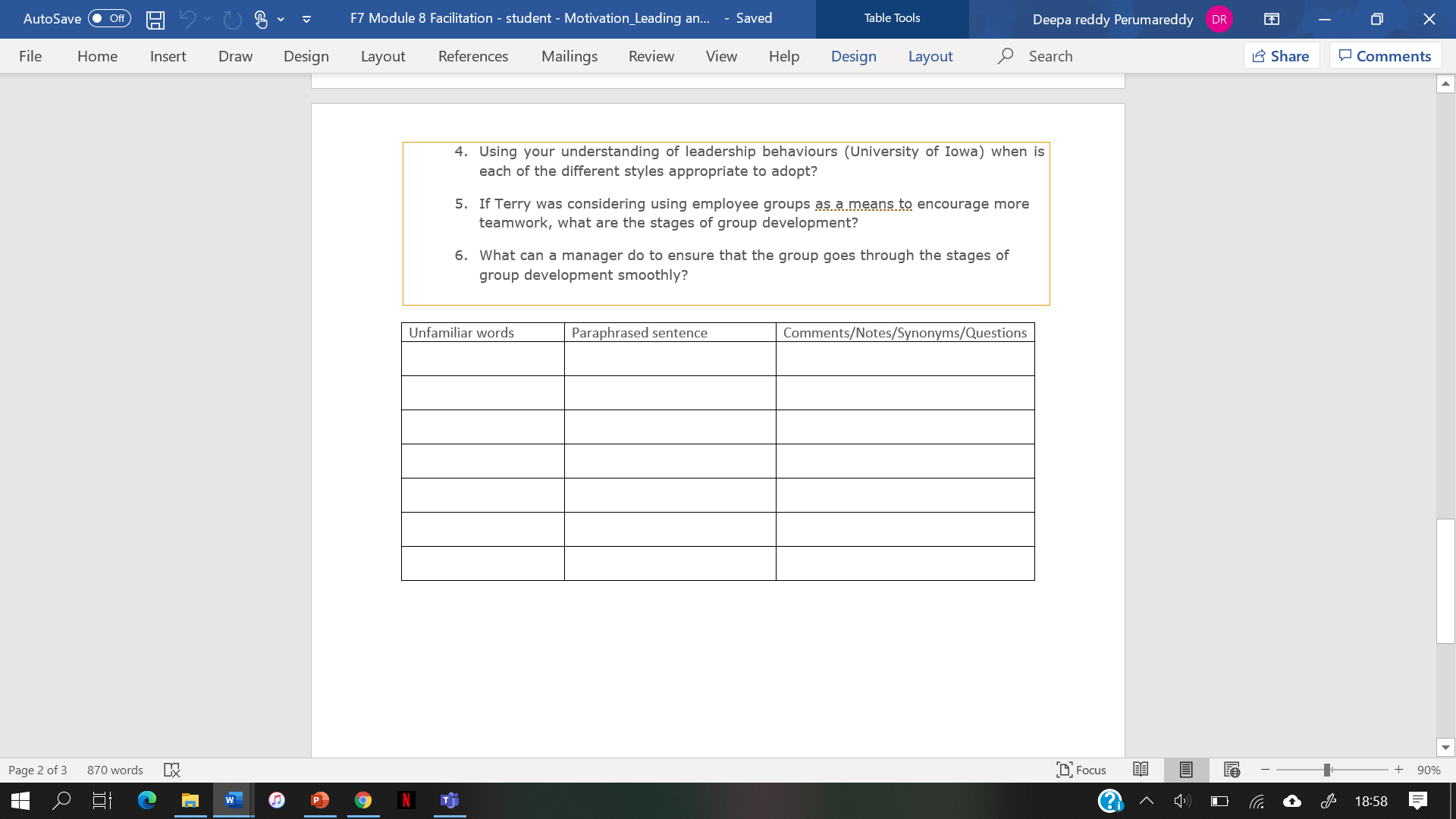
Task: Open the touch/mouse mode dropdown
Action: point(279,20)
